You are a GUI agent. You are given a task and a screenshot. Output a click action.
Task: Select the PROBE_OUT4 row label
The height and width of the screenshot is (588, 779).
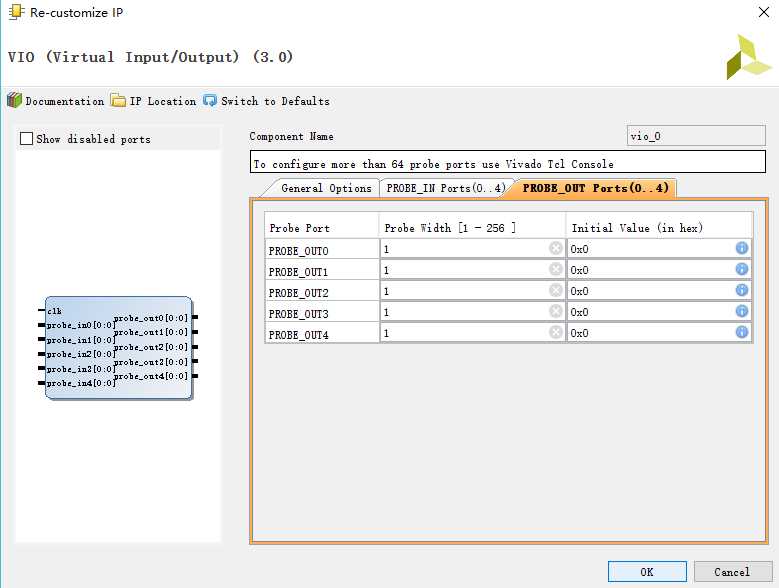pos(299,335)
